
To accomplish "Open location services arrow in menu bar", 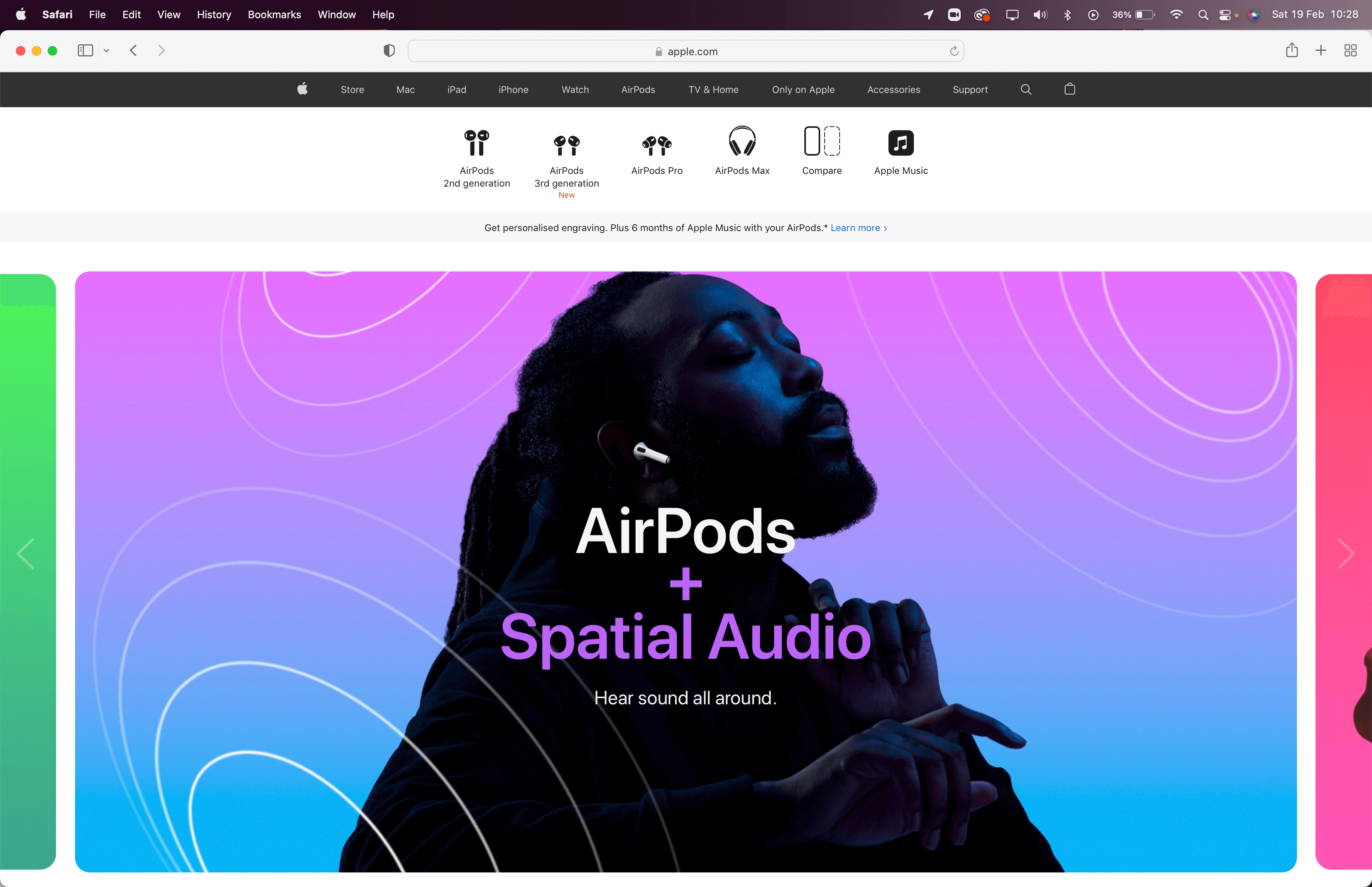I will [928, 15].
